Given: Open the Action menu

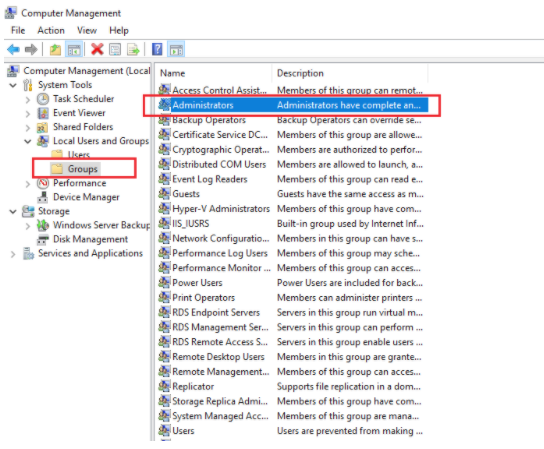Looking at the screenshot, I should (51, 31).
